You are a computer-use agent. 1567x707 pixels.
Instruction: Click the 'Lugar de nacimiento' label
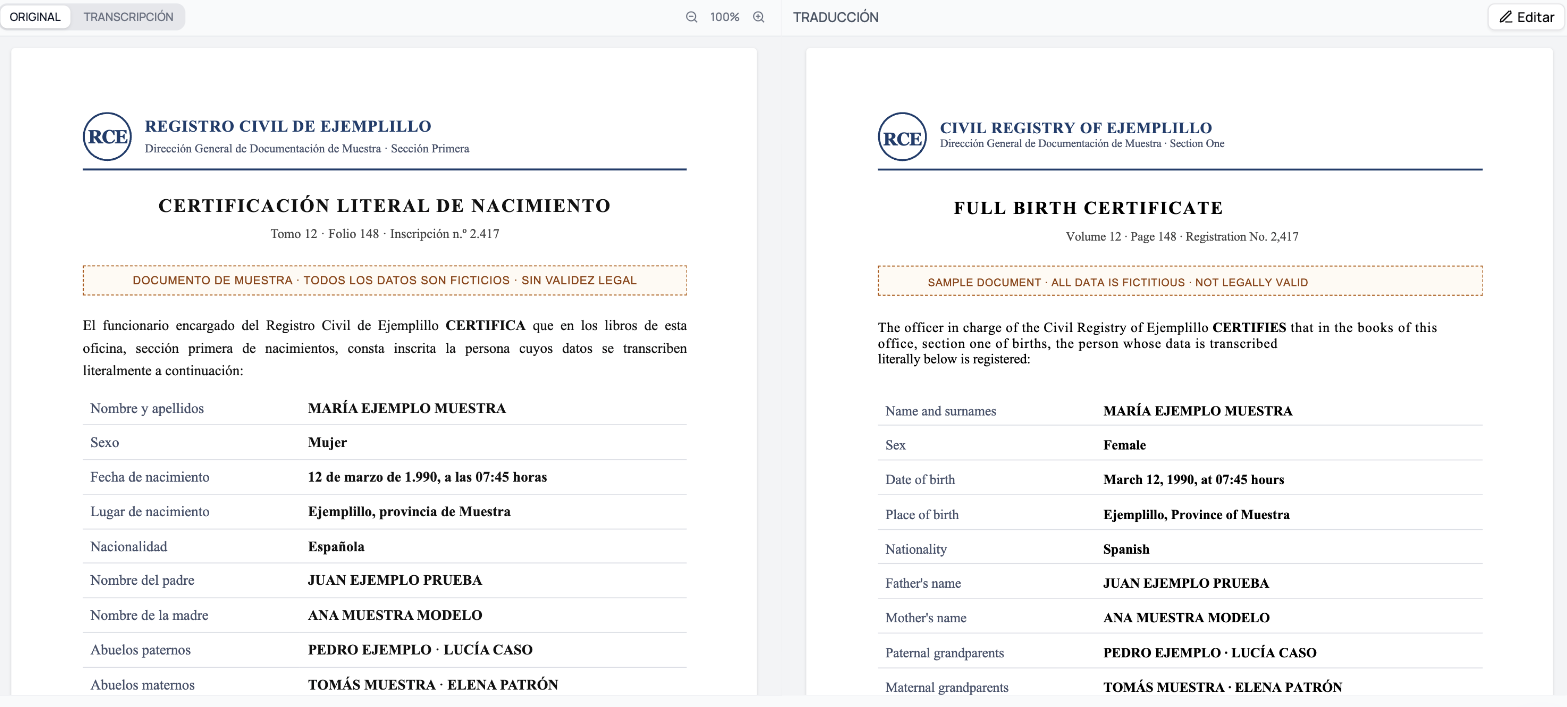tap(150, 511)
